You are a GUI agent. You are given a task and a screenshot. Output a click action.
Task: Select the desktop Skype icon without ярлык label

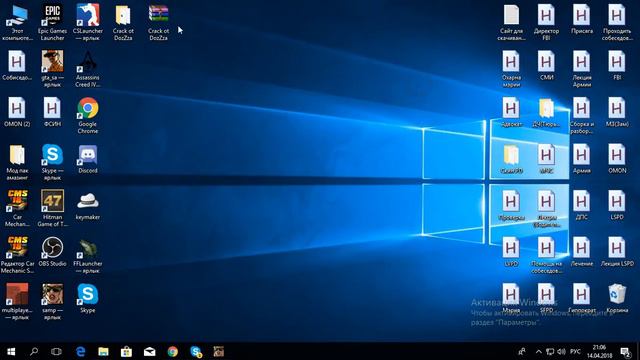pos(87,298)
